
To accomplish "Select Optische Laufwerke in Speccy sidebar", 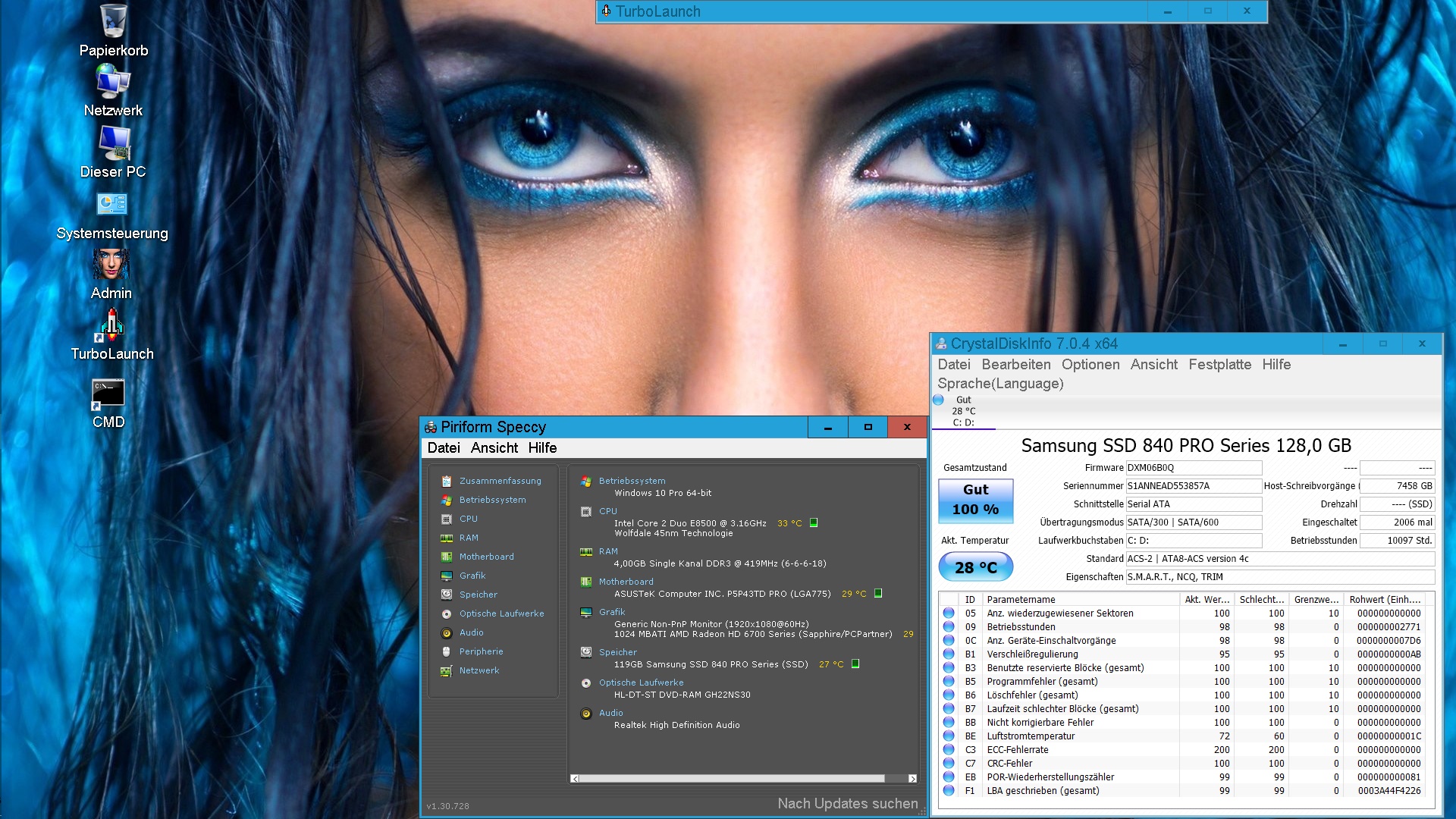I will tap(501, 613).
